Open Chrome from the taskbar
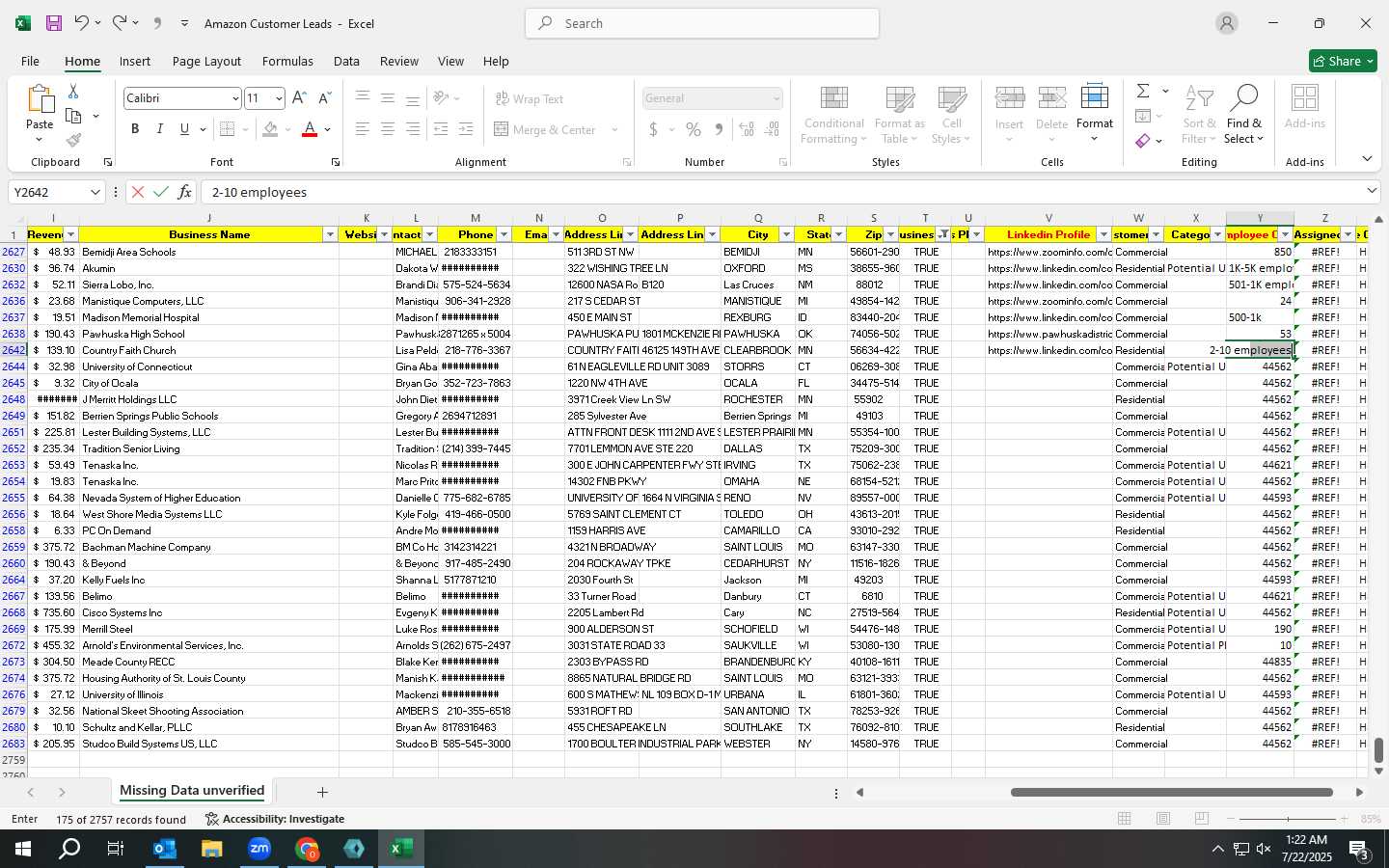 coord(307,849)
